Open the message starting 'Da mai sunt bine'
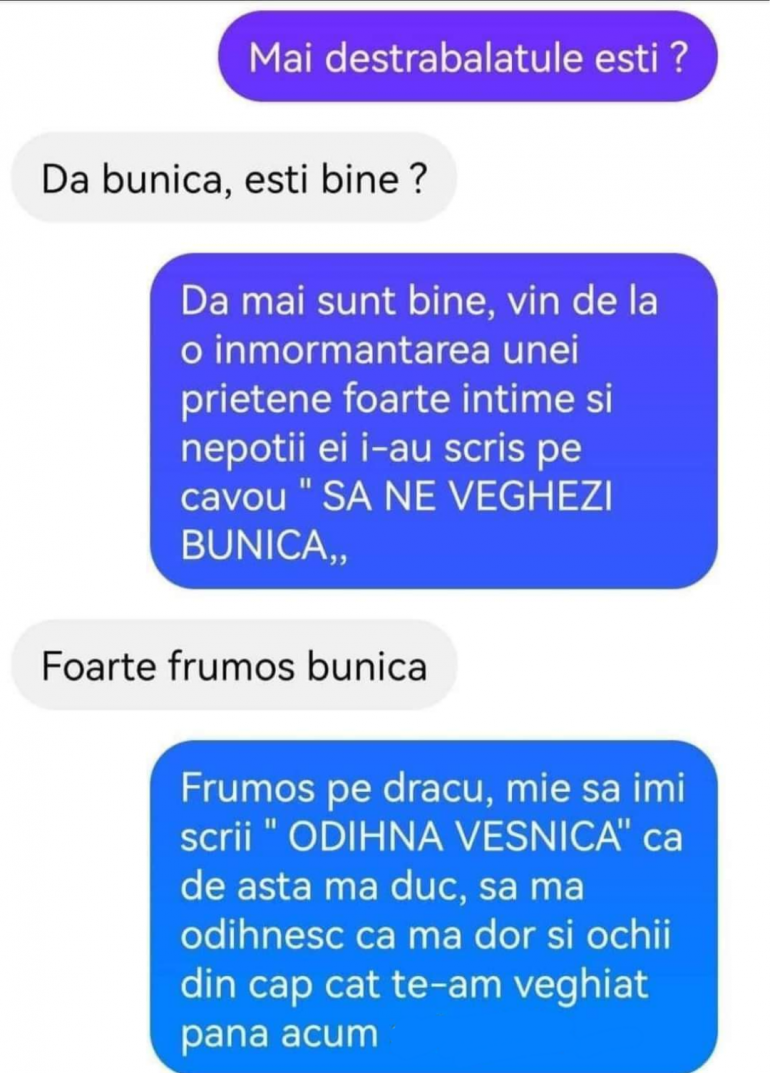This screenshot has height=1073, width=770. tap(434, 422)
